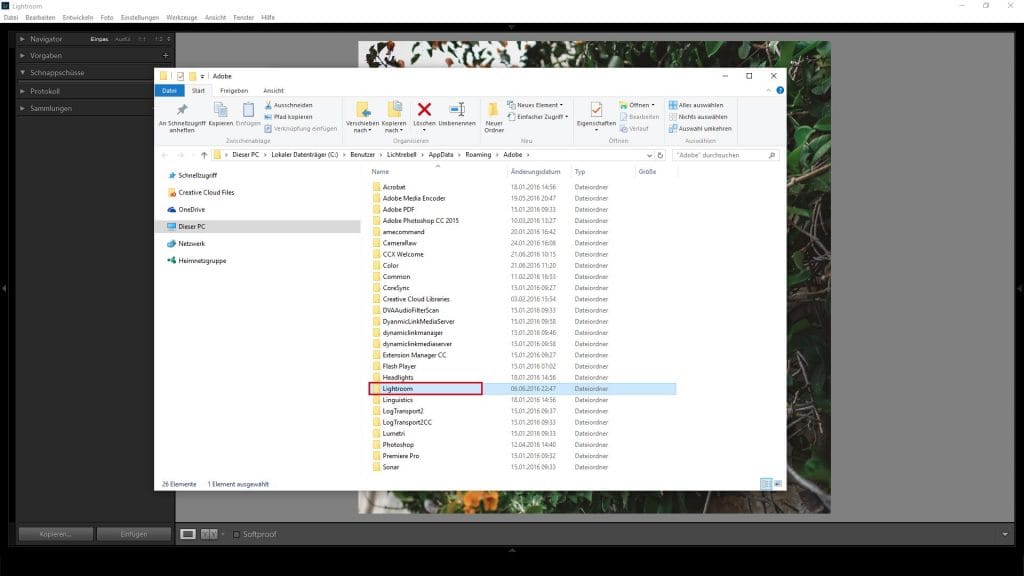Open the address bar history dropdown
The width and height of the screenshot is (1024, 576).
pyautogui.click(x=649, y=155)
